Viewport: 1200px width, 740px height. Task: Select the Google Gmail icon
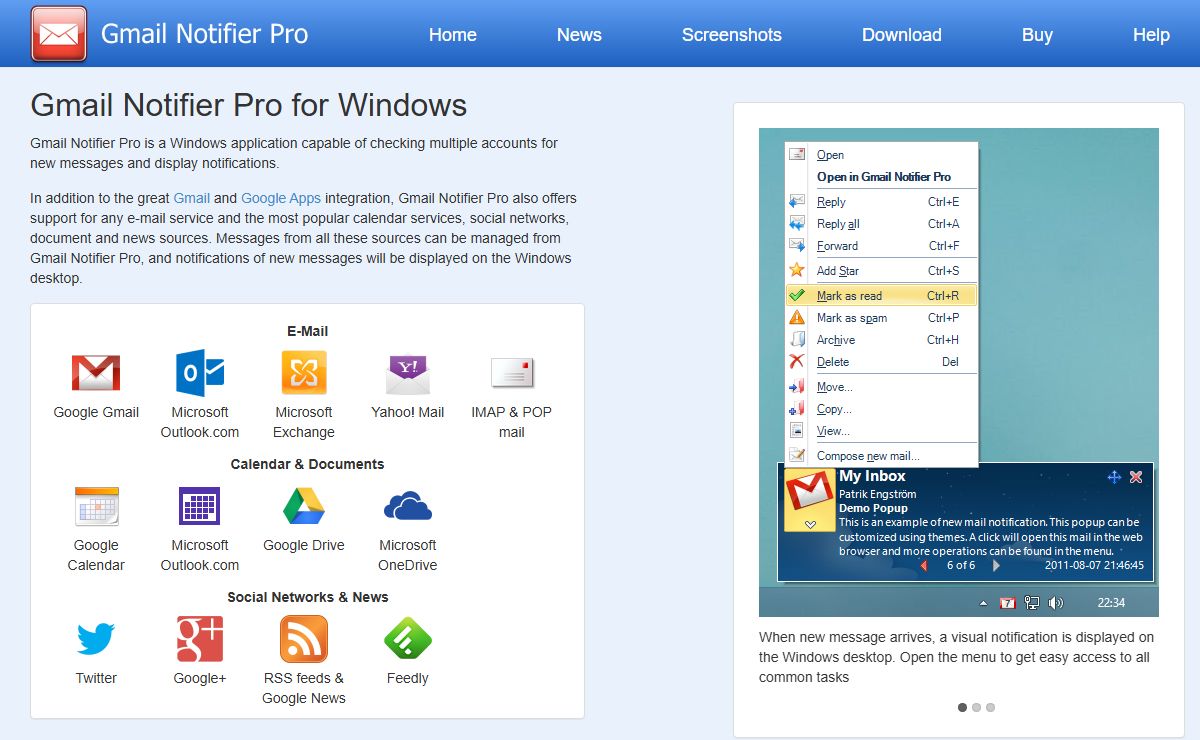click(x=96, y=373)
